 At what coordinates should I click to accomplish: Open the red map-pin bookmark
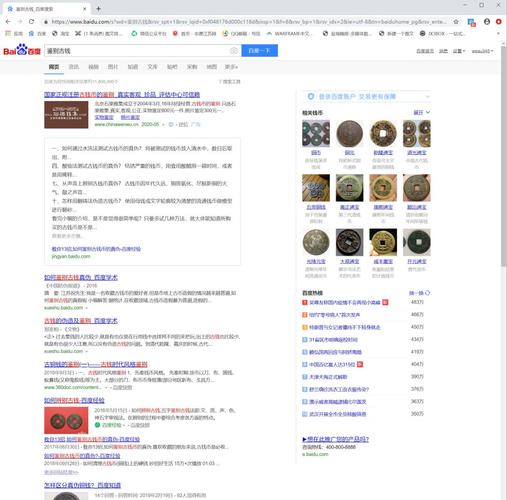click(194, 34)
